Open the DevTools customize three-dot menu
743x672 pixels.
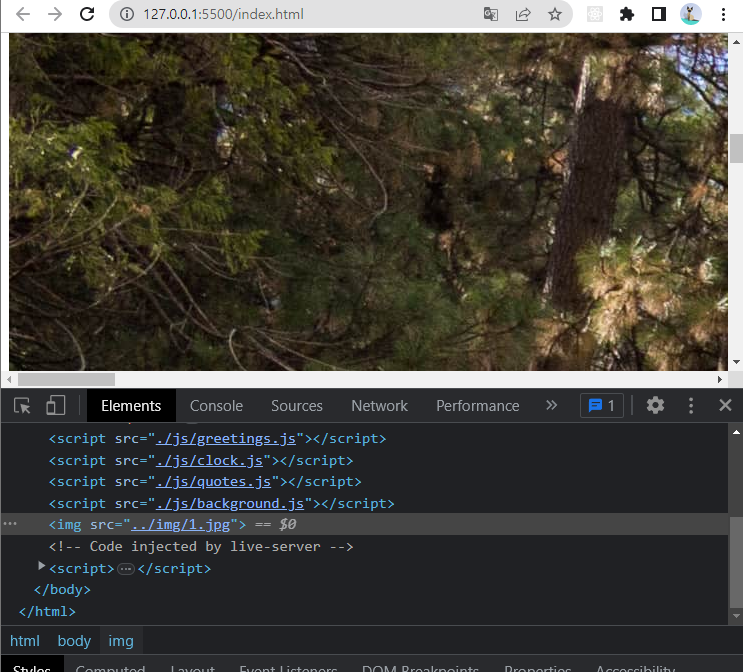[x=691, y=405]
